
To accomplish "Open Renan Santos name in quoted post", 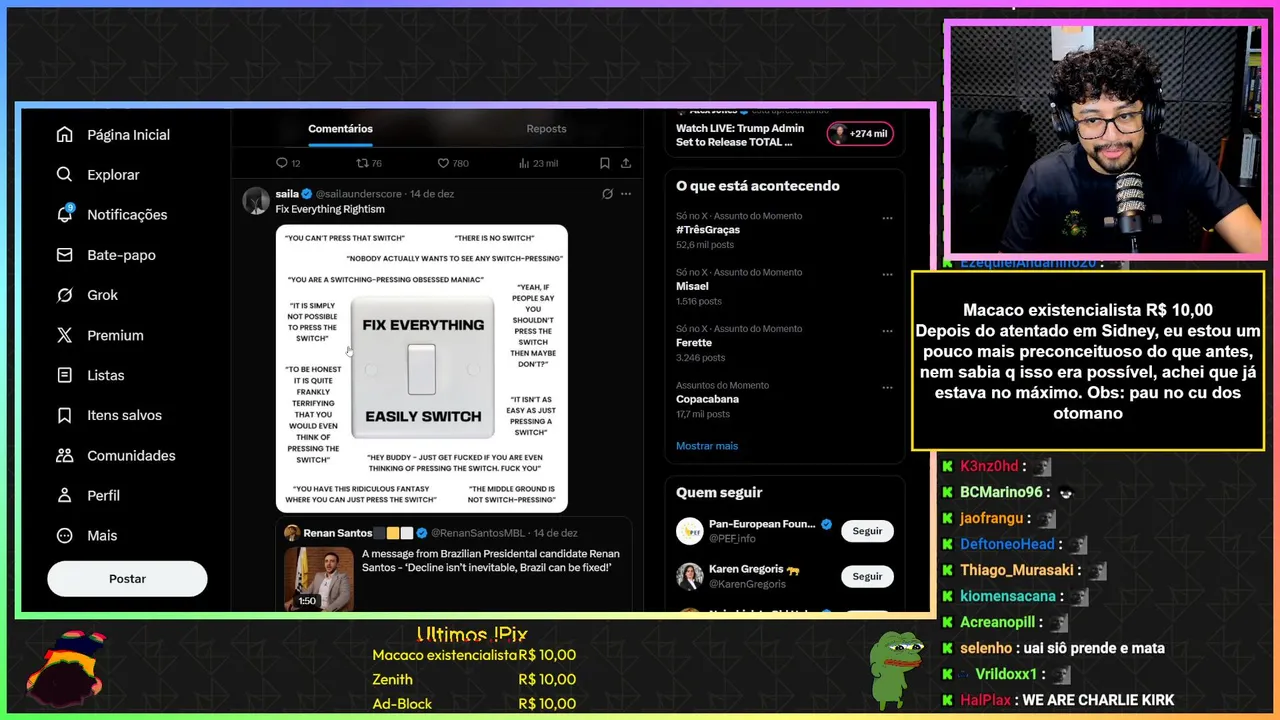I will (x=338, y=533).
